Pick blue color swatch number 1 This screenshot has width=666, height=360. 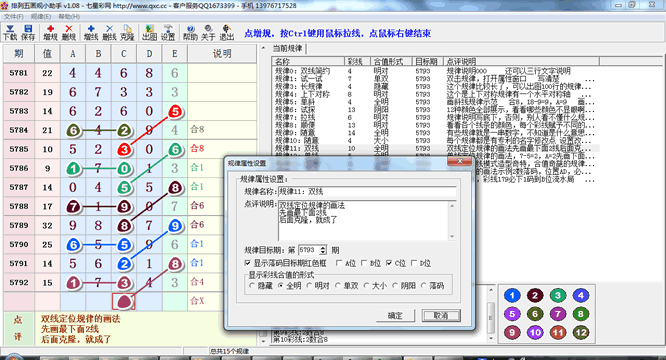coord(512,295)
